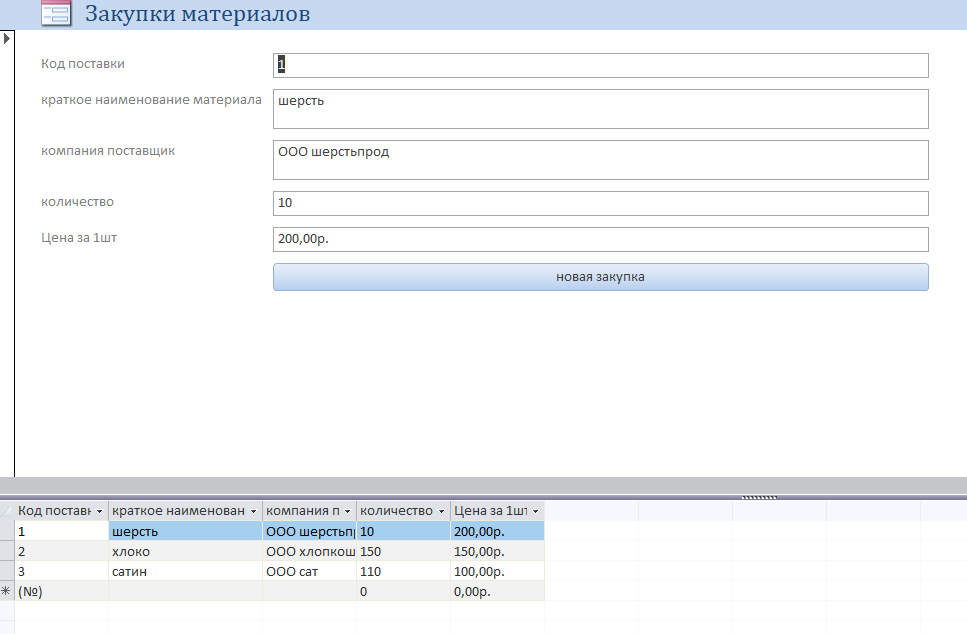Click the Закупки материалов form title
This screenshot has width=967, height=634.
197,14
